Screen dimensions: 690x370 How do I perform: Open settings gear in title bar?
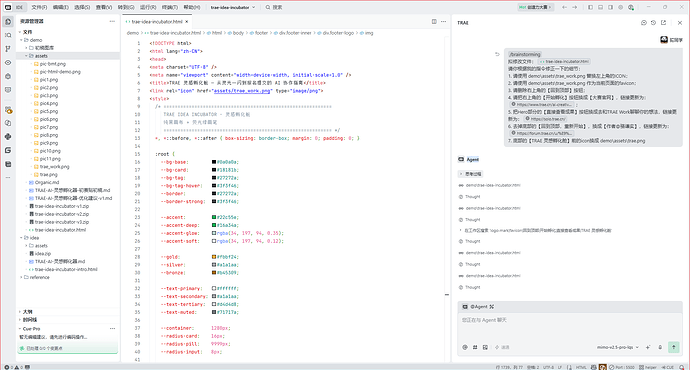pyautogui.click(x=621, y=7)
